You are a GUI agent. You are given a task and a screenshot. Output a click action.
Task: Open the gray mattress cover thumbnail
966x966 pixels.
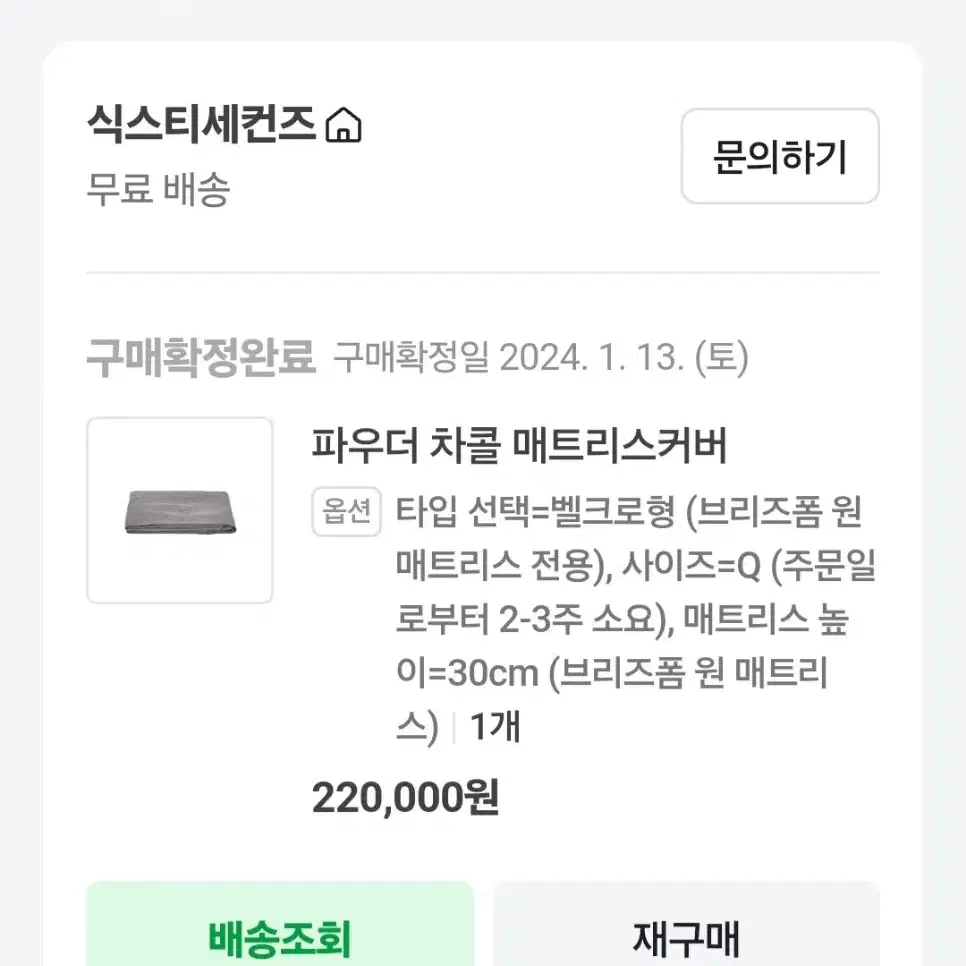[x=180, y=510]
